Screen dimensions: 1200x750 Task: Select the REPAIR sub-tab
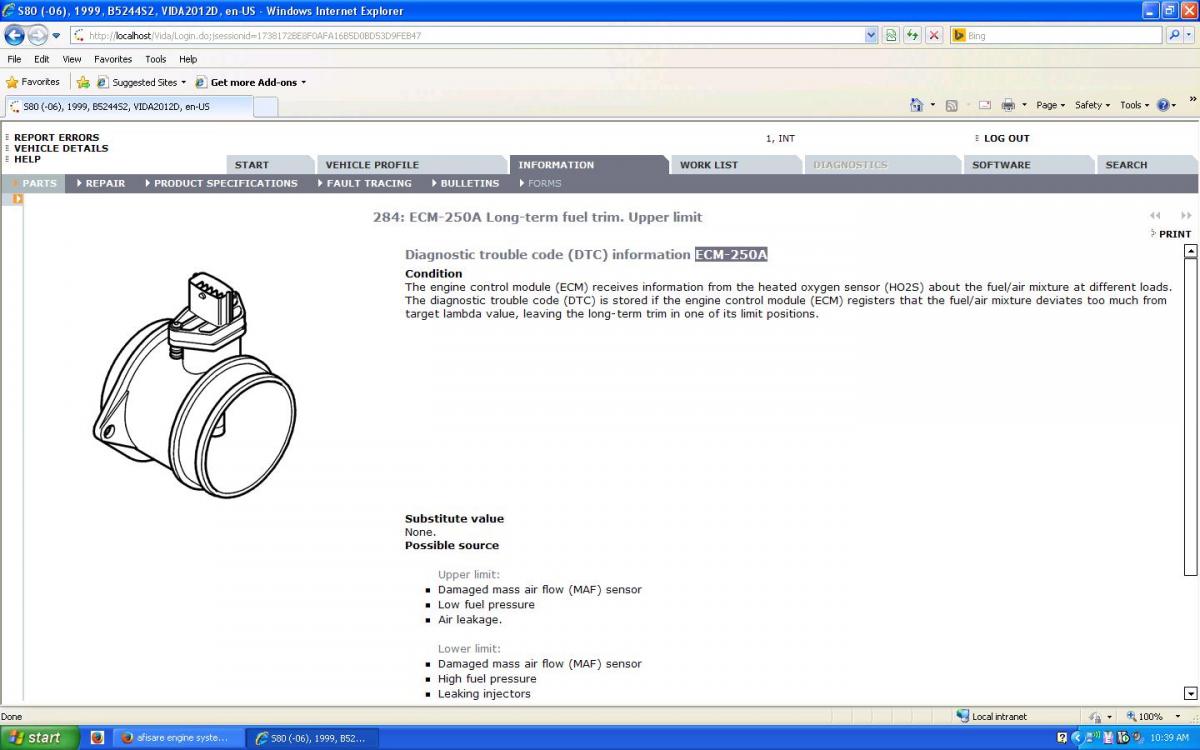tap(101, 183)
